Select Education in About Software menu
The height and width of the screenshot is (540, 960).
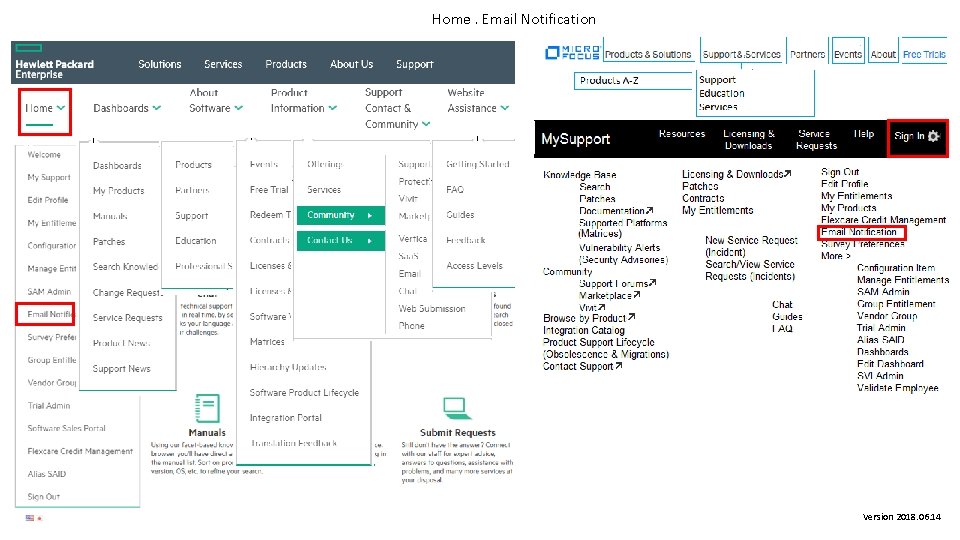coord(196,241)
